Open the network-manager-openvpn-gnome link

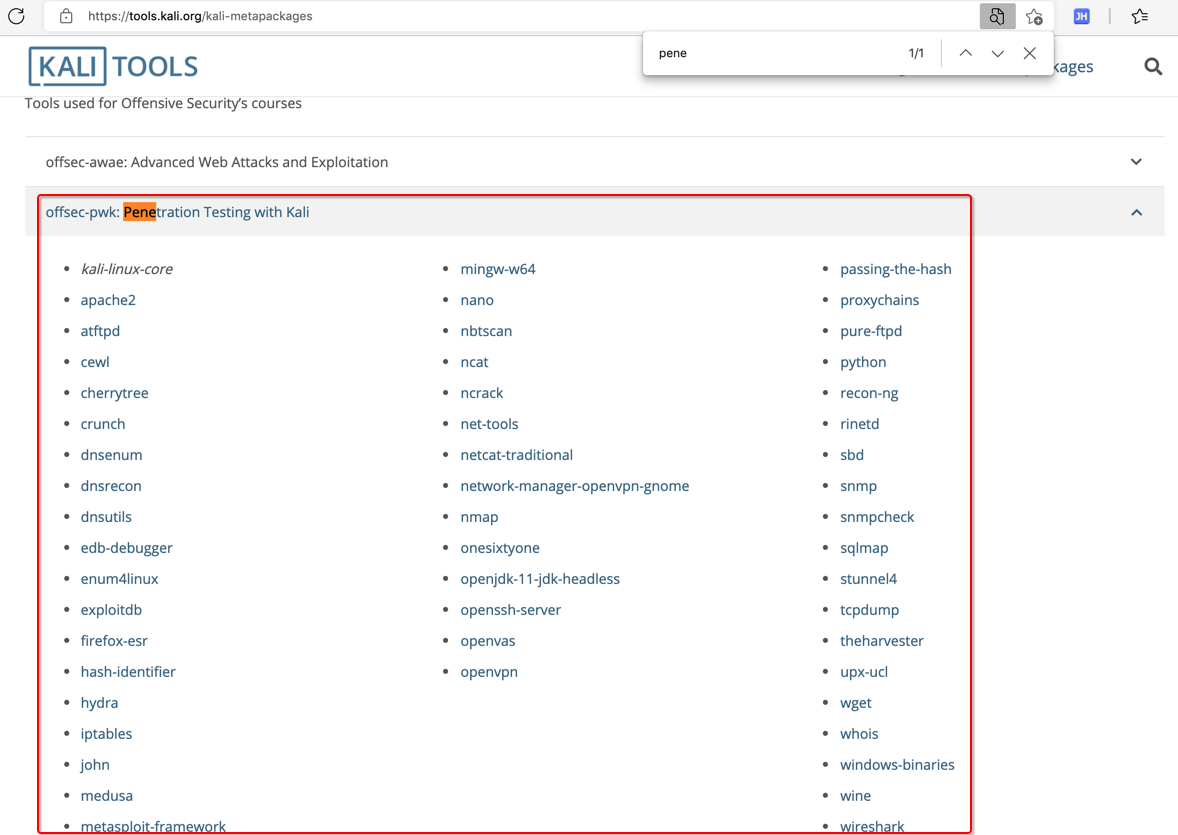[575, 486]
